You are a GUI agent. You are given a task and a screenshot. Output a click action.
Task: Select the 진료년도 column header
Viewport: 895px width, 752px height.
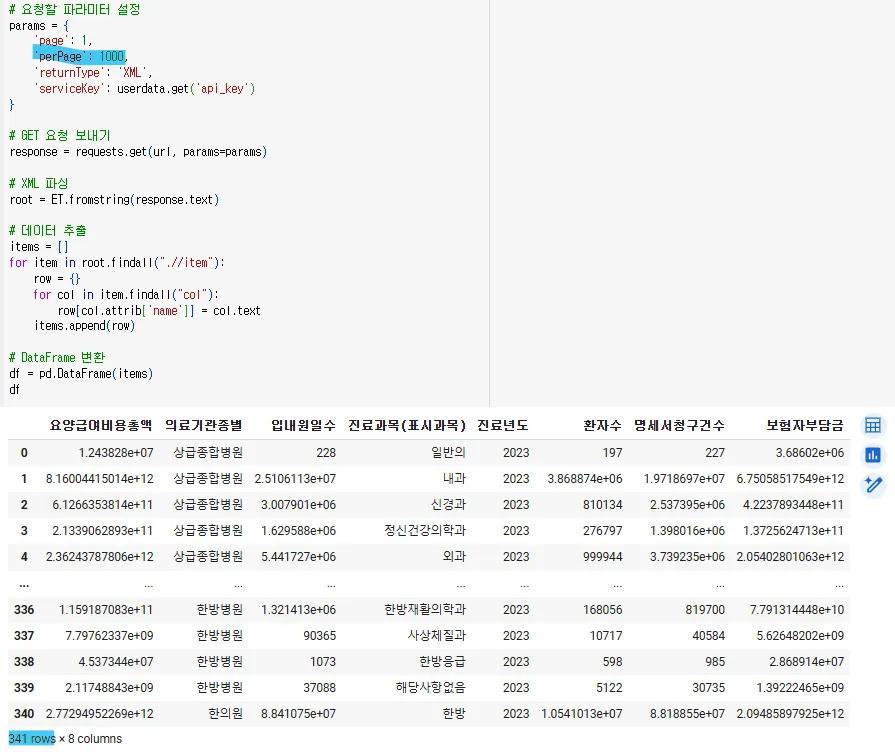(503, 425)
